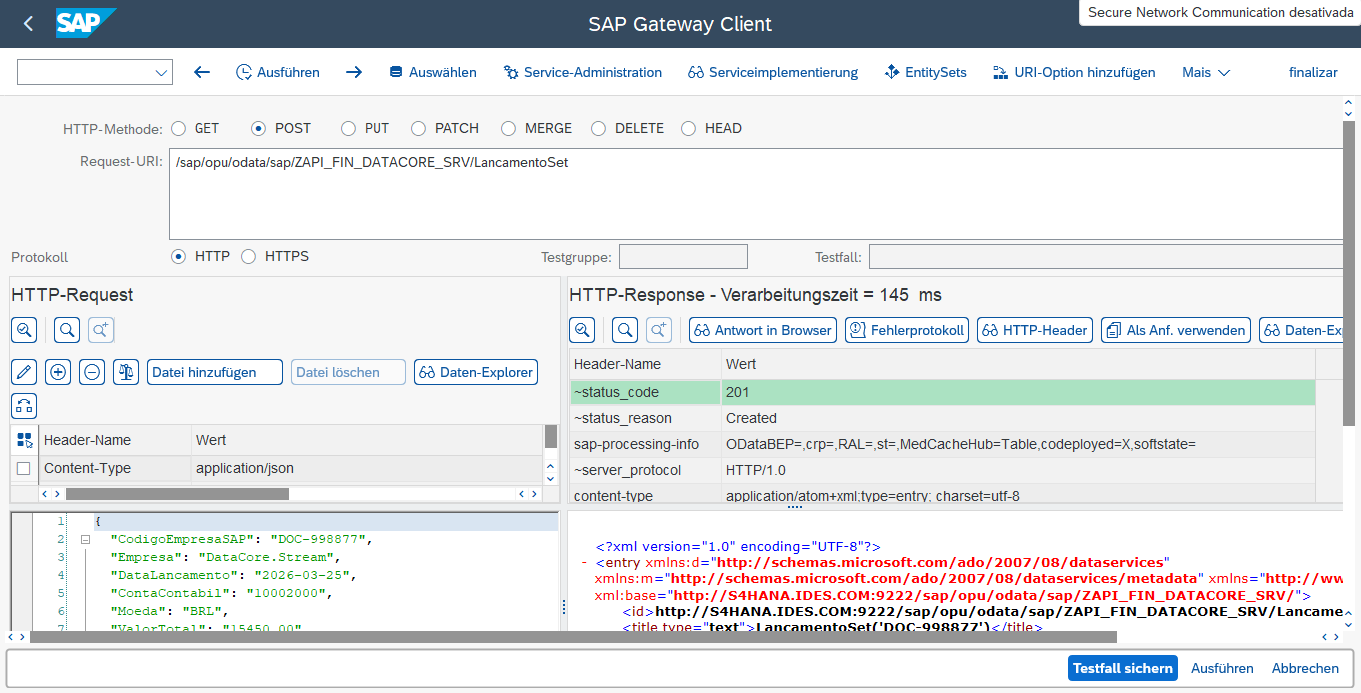Select the GET method
The height and width of the screenshot is (693, 1361).
tap(179, 128)
